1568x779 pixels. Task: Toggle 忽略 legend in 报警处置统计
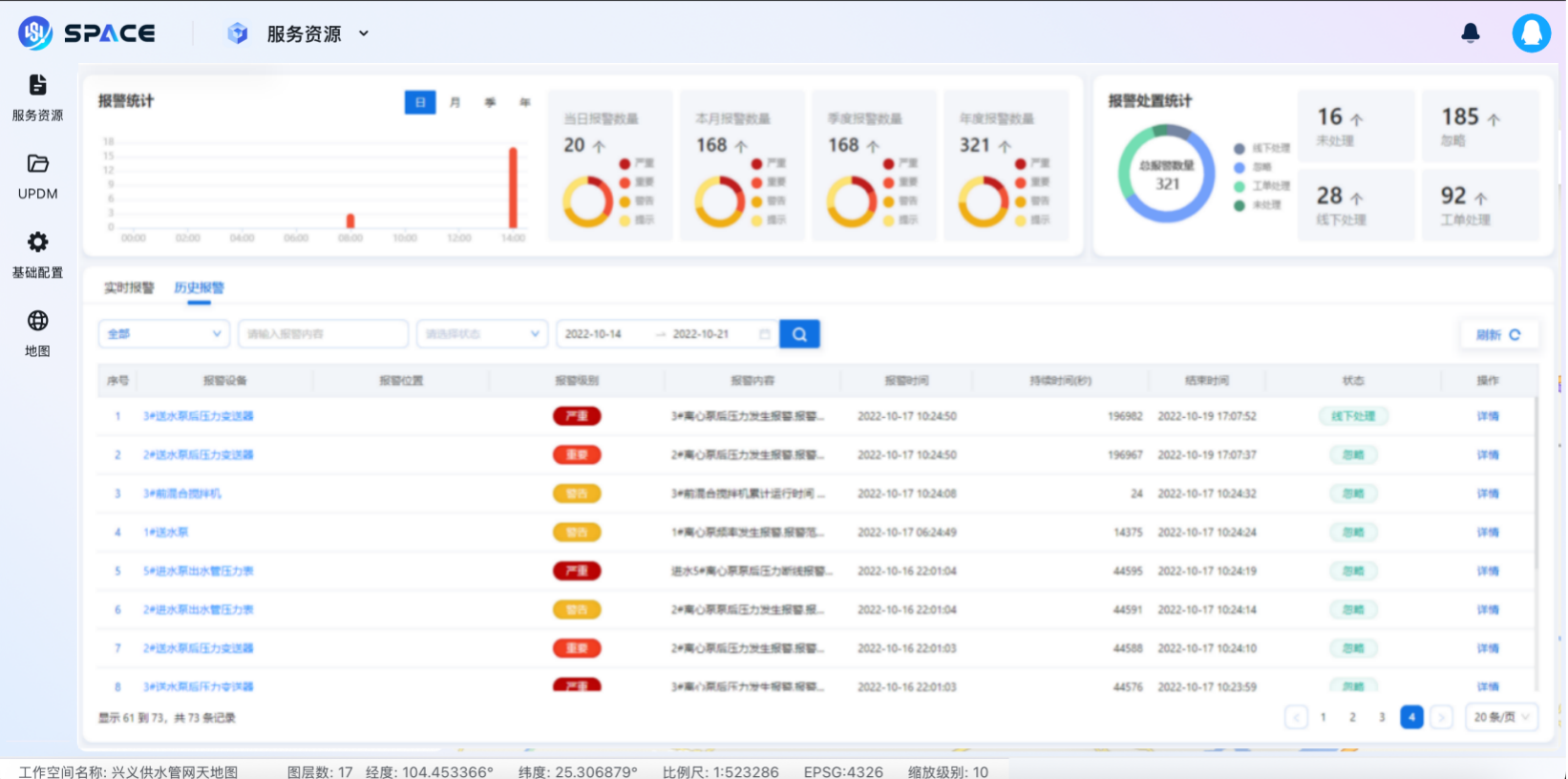click(x=1253, y=167)
